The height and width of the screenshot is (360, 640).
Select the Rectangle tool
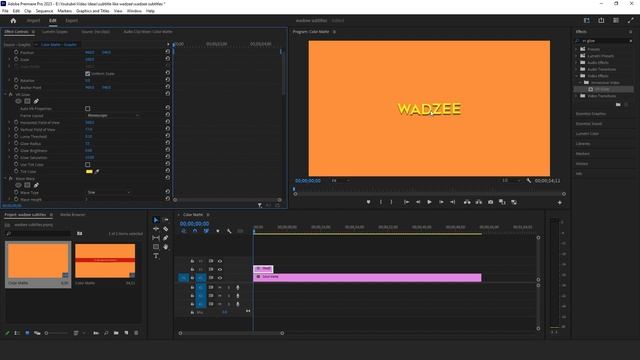[x=156, y=247]
